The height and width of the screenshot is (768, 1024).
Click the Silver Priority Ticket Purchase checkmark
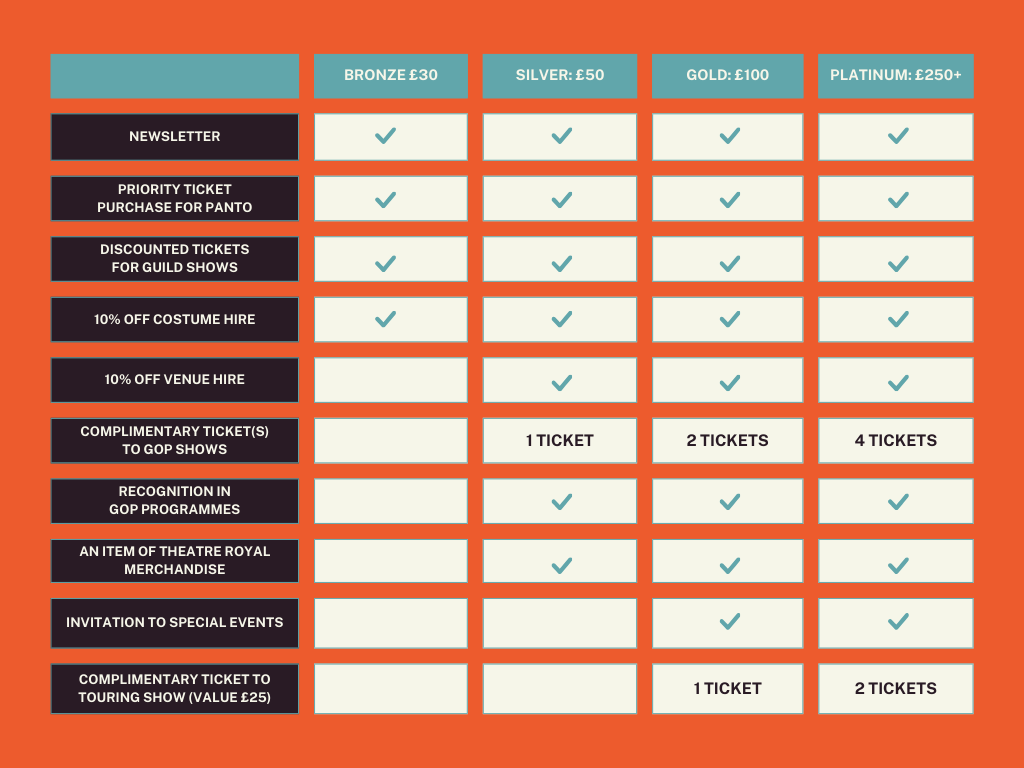[x=562, y=200]
